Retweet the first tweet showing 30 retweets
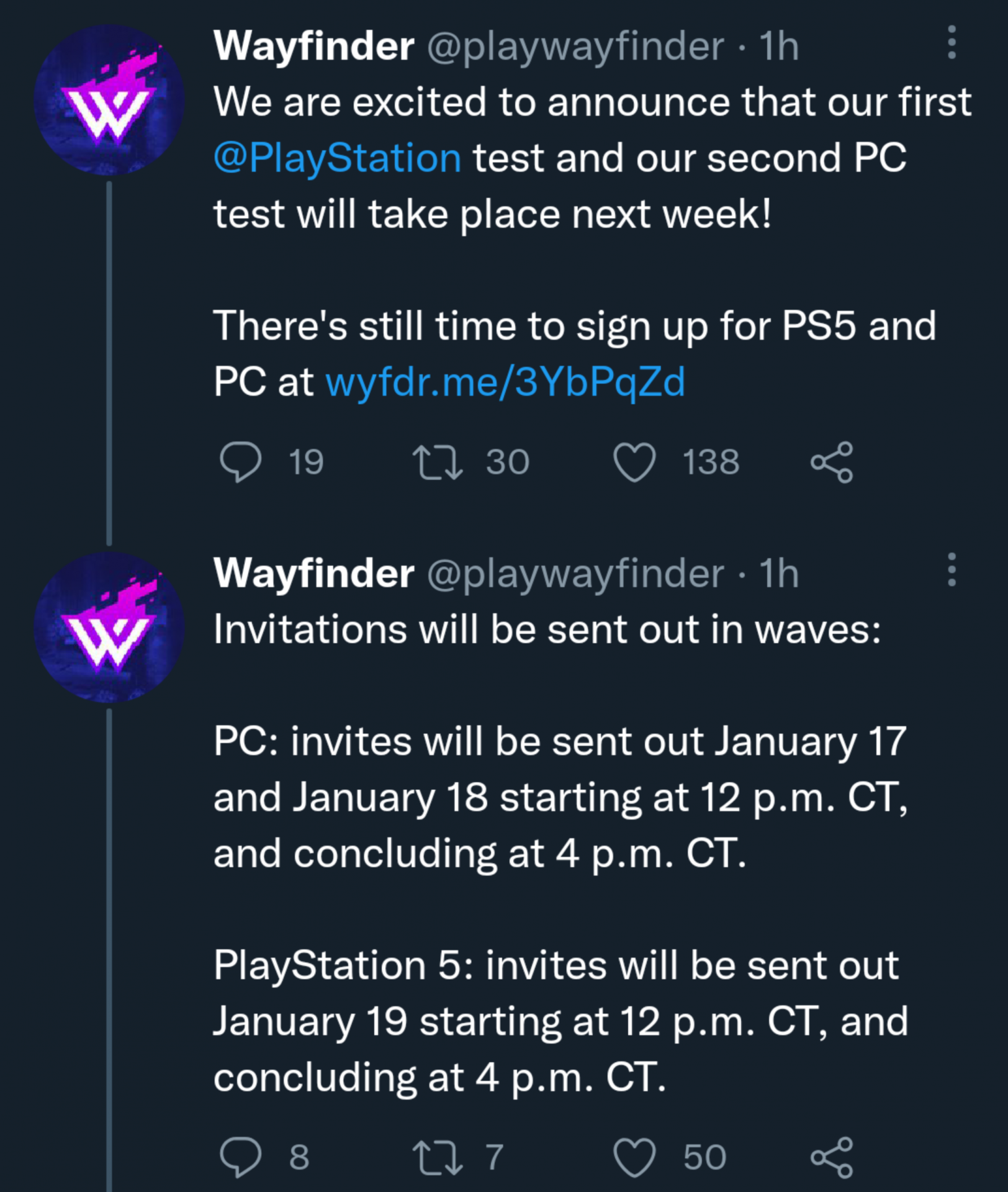Viewport: 1008px width, 1192px height. (438, 462)
